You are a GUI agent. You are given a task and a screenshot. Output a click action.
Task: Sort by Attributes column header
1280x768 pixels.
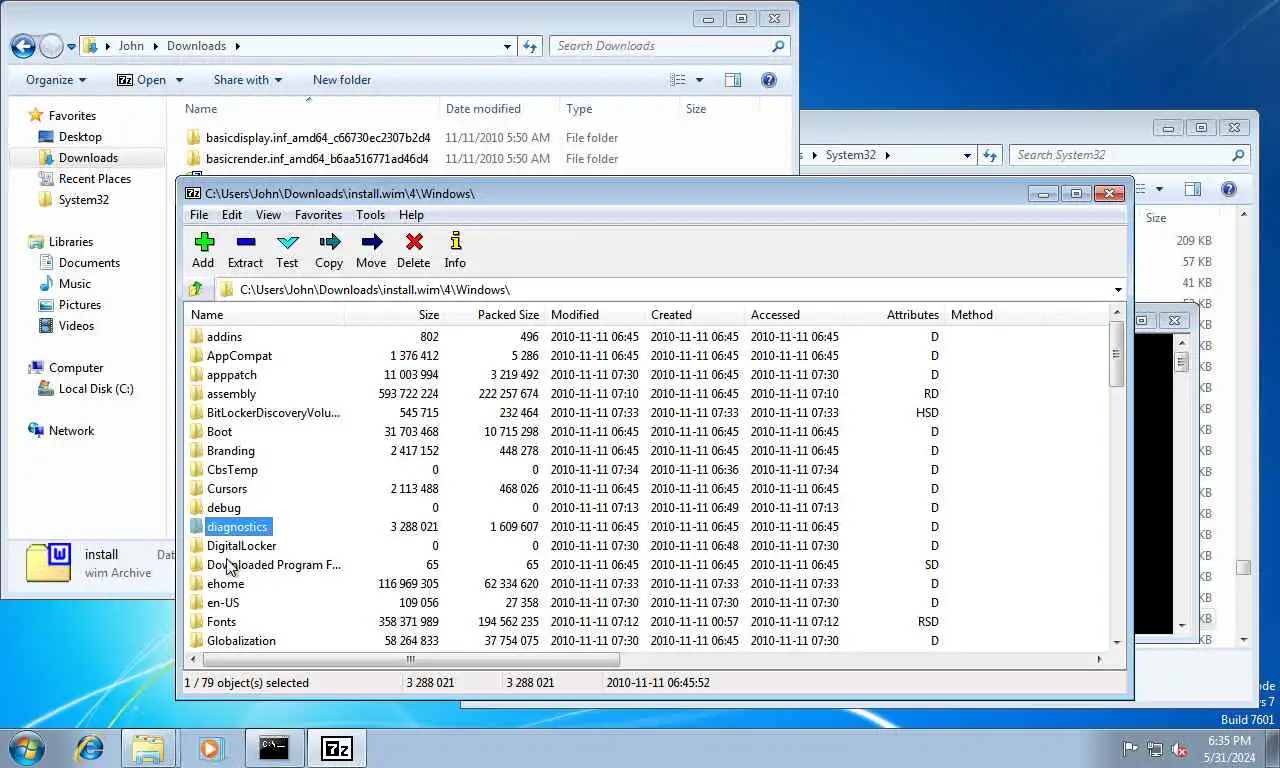pos(894,315)
